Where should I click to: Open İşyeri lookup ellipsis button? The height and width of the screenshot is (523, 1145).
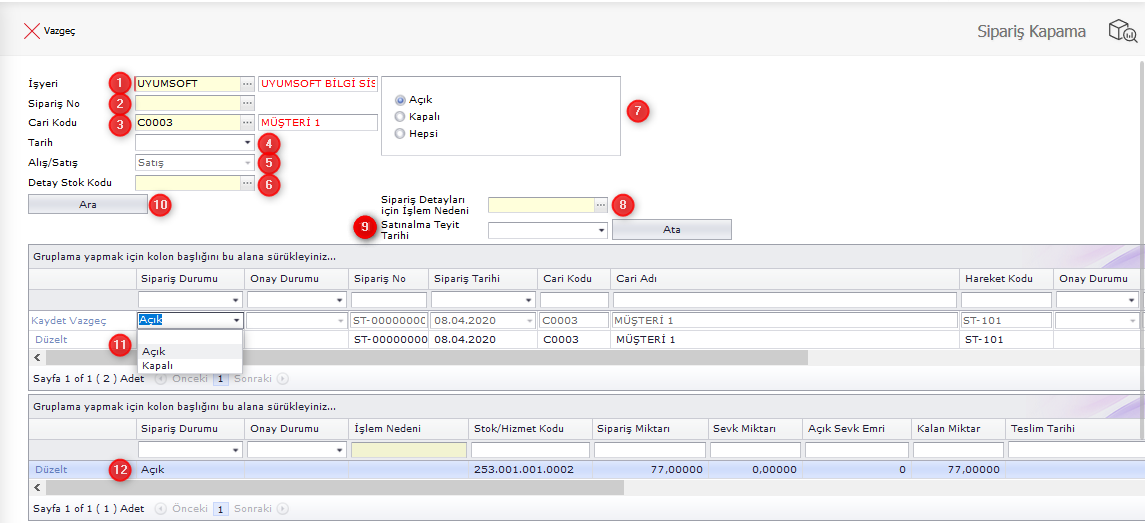[x=247, y=84]
